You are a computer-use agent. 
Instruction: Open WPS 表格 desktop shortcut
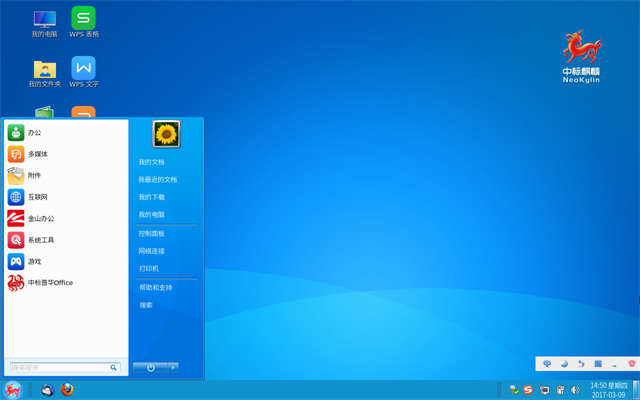click(x=84, y=22)
